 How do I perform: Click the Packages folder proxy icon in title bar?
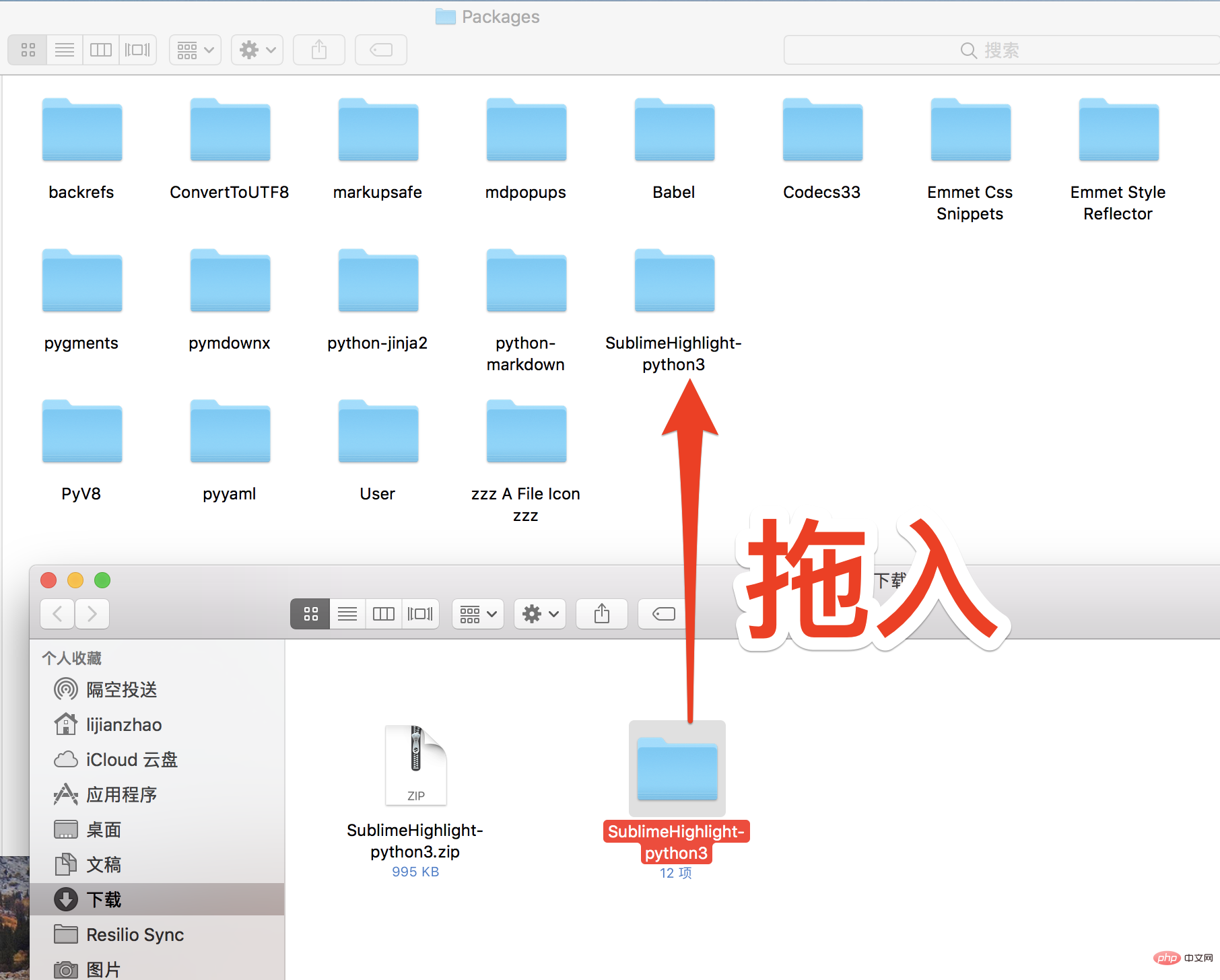pyautogui.click(x=445, y=17)
